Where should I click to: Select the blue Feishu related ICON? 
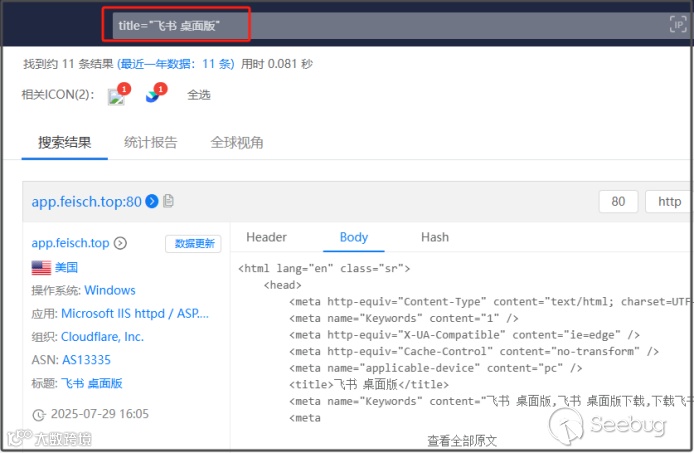pos(152,96)
